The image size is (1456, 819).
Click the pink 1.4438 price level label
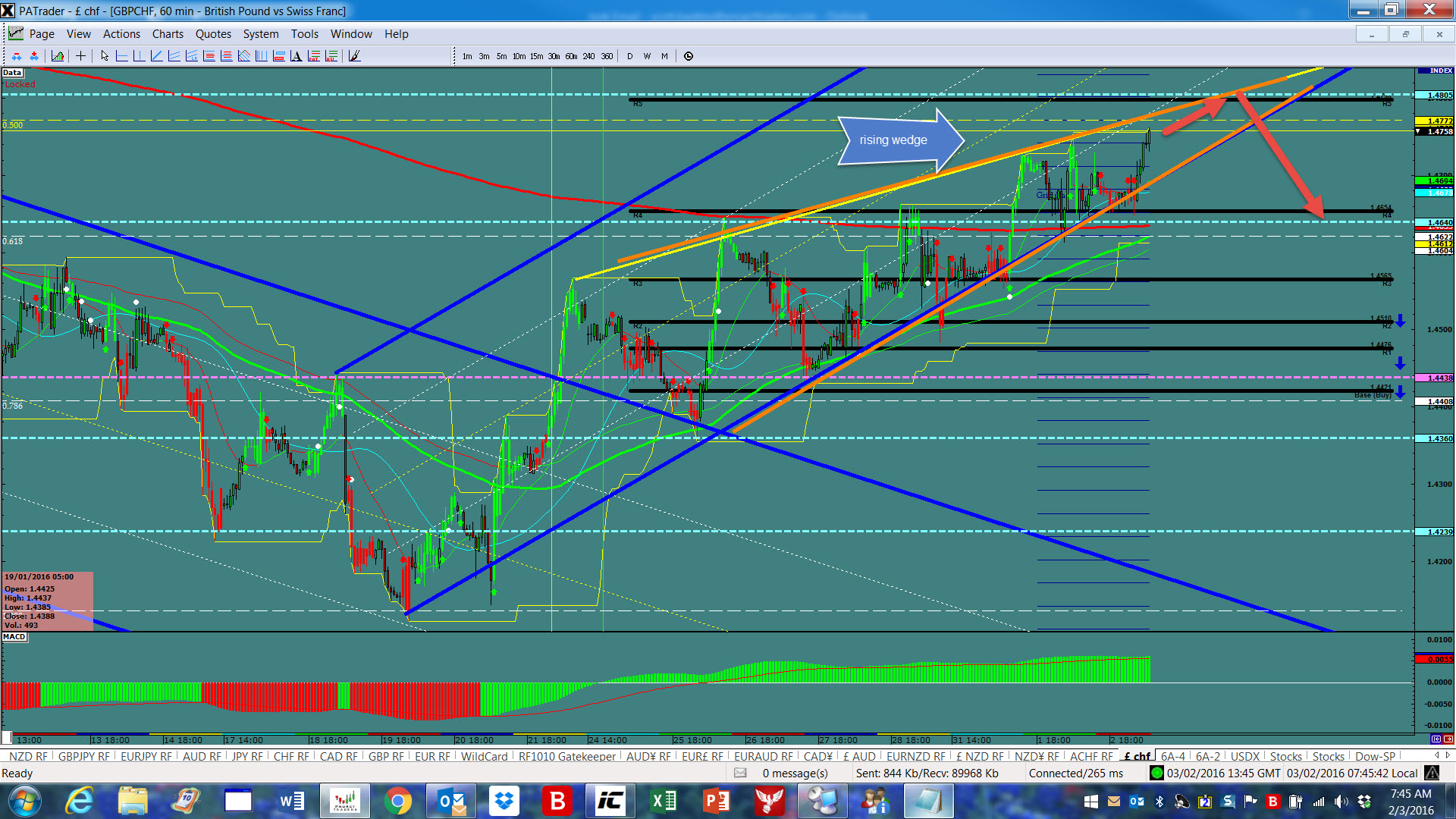tap(1435, 378)
